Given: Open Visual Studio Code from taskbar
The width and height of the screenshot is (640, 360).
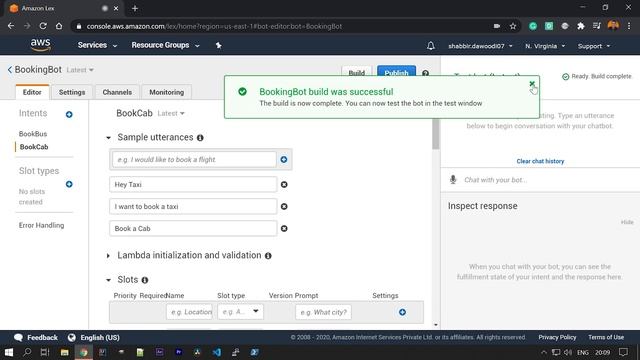Looking at the screenshot, I should coord(217,352).
